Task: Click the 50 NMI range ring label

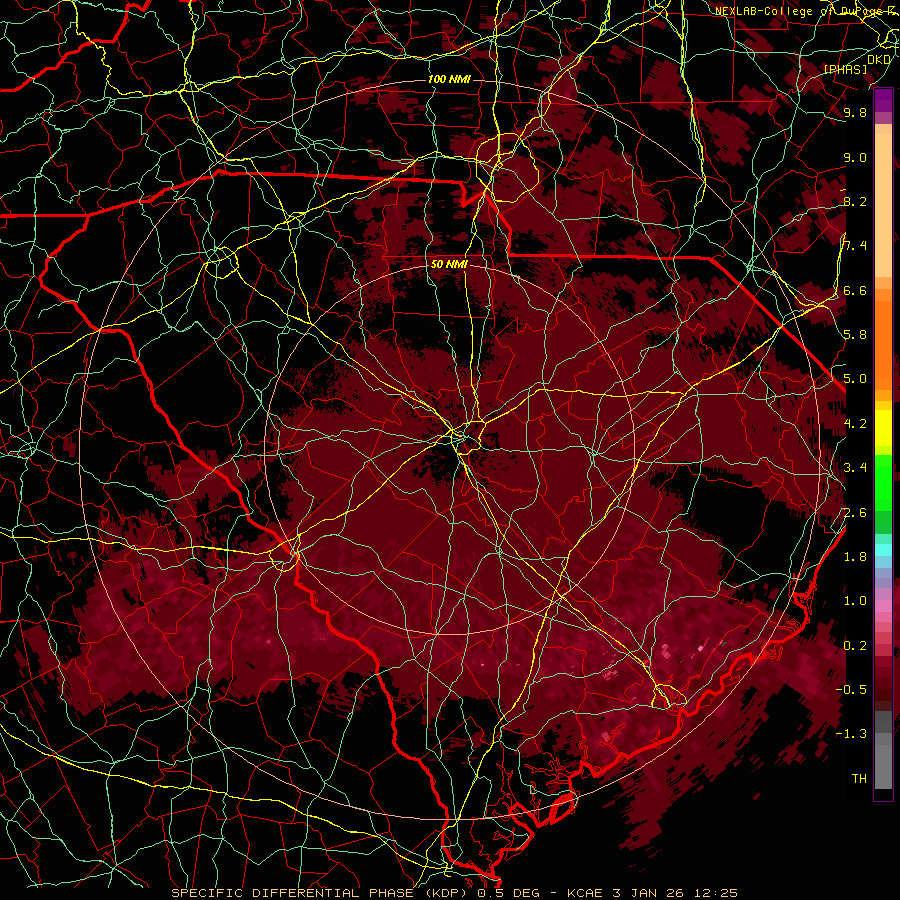Action: point(449,264)
